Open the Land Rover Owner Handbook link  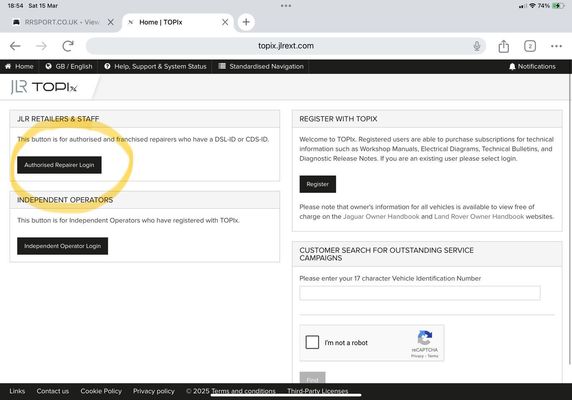(479, 217)
